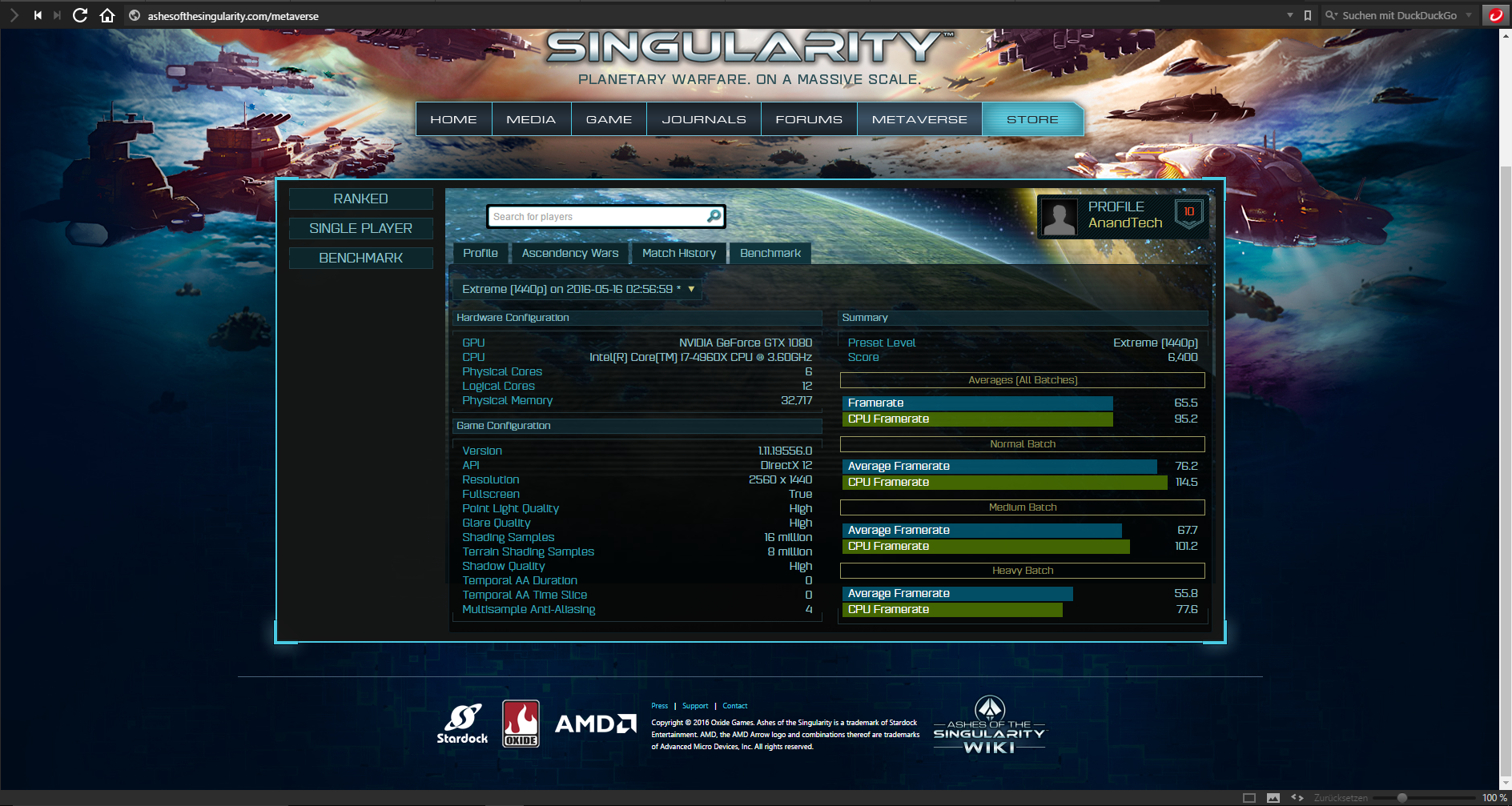Open the FORUMS navigation item
The width and height of the screenshot is (1512, 806).
[809, 119]
